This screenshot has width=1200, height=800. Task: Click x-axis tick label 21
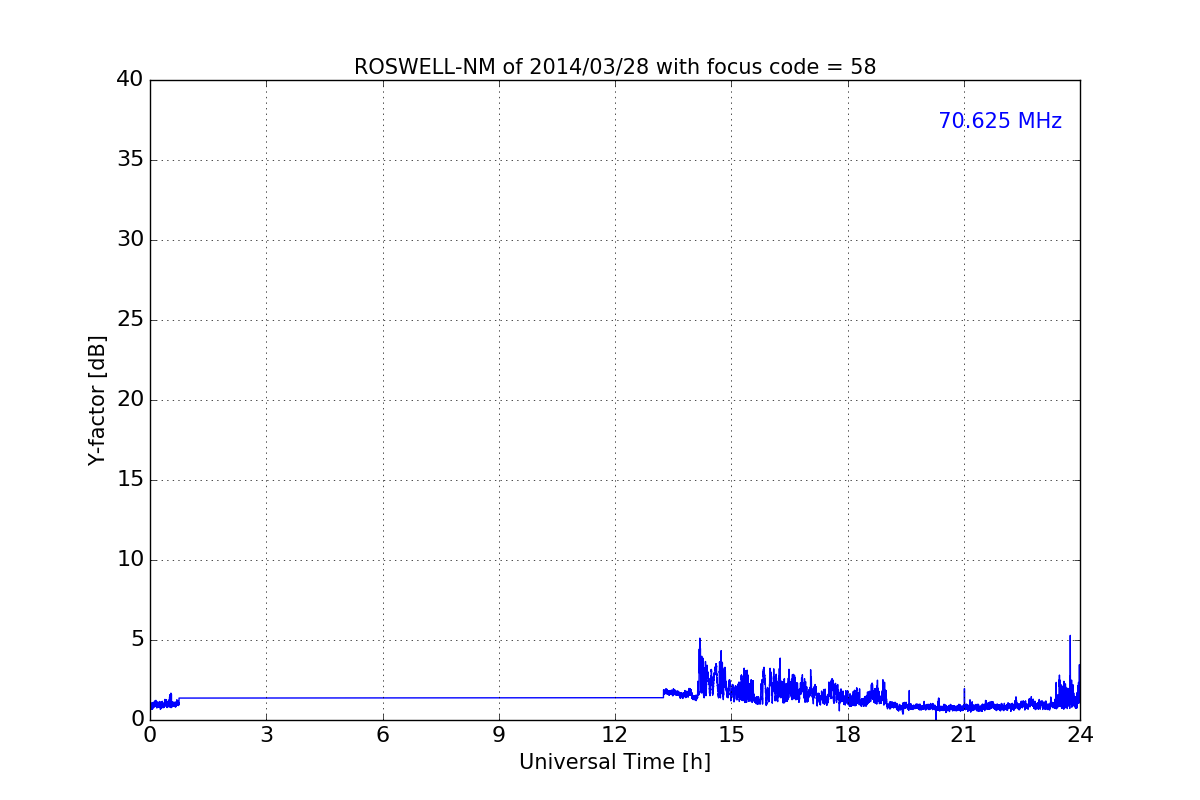pos(964,735)
